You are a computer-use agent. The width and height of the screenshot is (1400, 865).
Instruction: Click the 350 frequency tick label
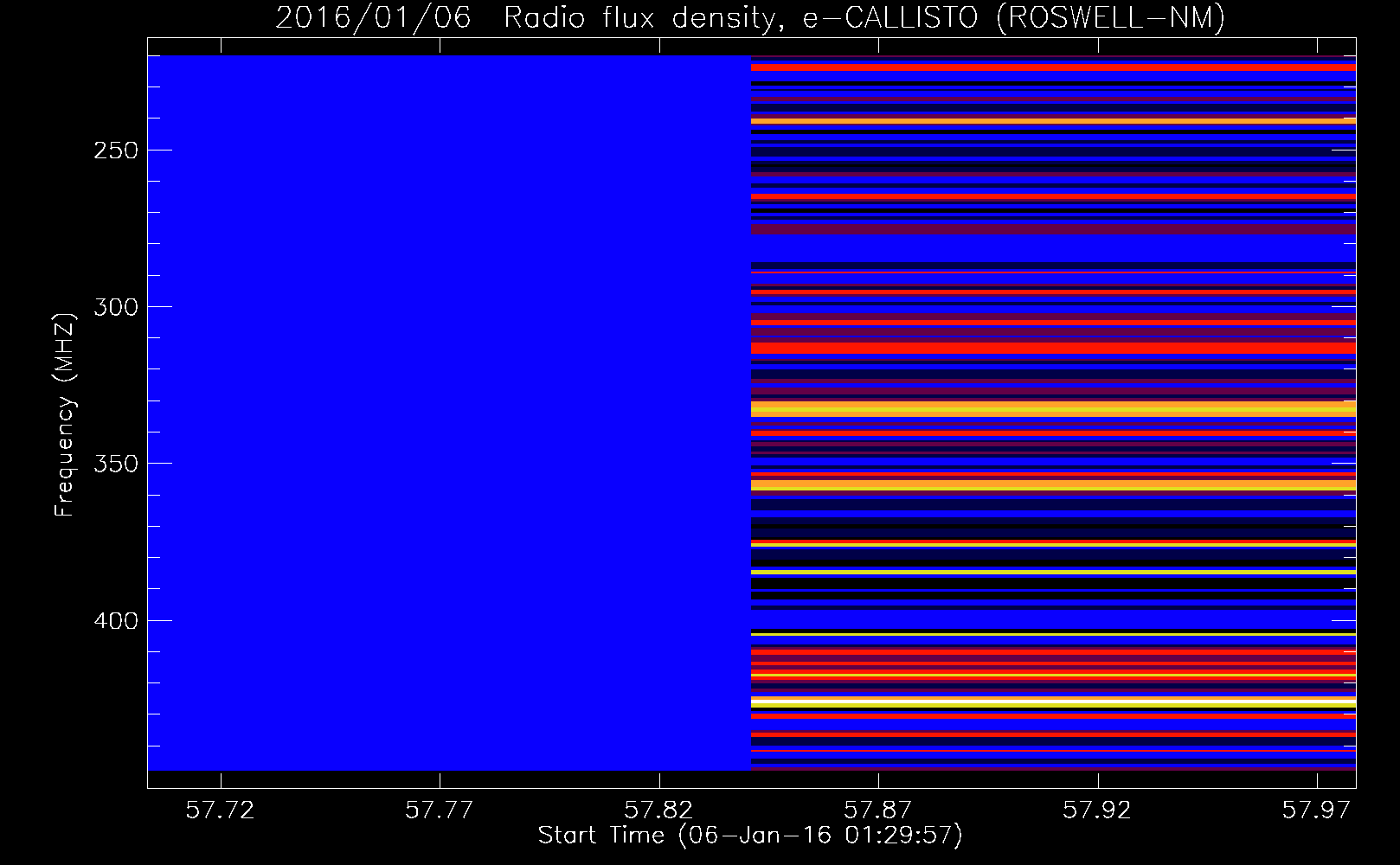click(118, 464)
